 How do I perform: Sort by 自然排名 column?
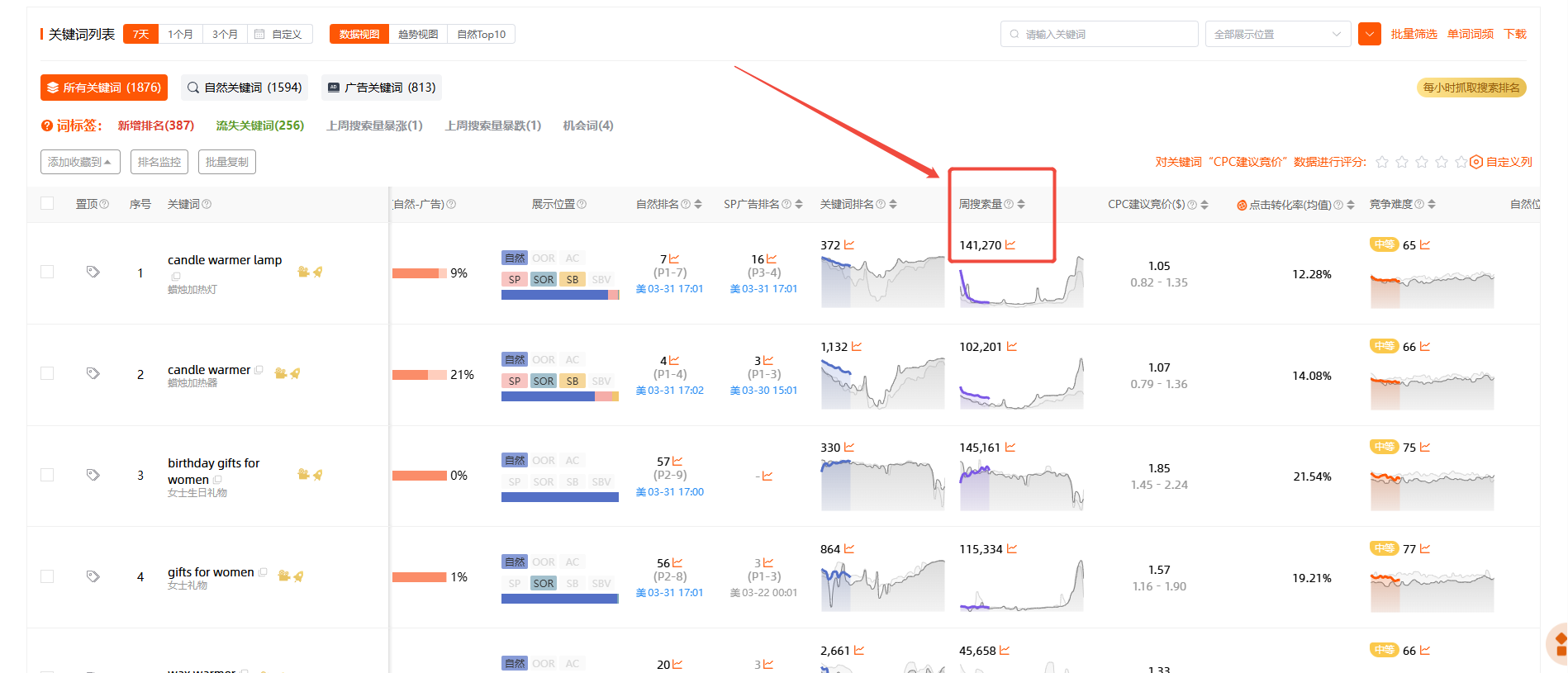698,204
